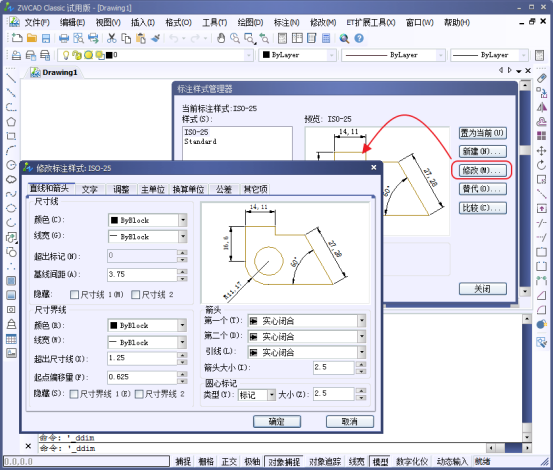
Task: Switch to the 公差 tab
Action: 224,189
